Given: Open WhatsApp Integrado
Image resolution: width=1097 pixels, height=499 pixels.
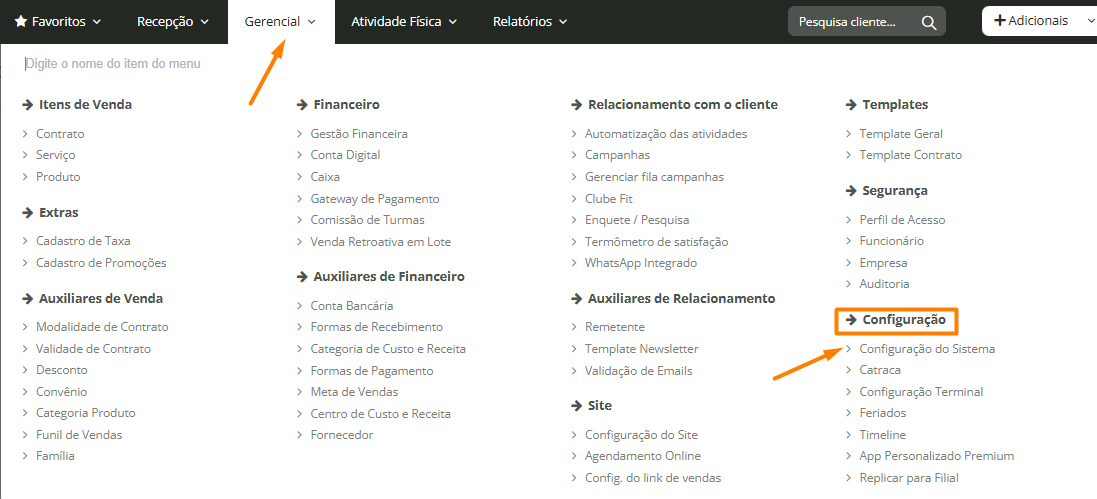Looking at the screenshot, I should [641, 263].
